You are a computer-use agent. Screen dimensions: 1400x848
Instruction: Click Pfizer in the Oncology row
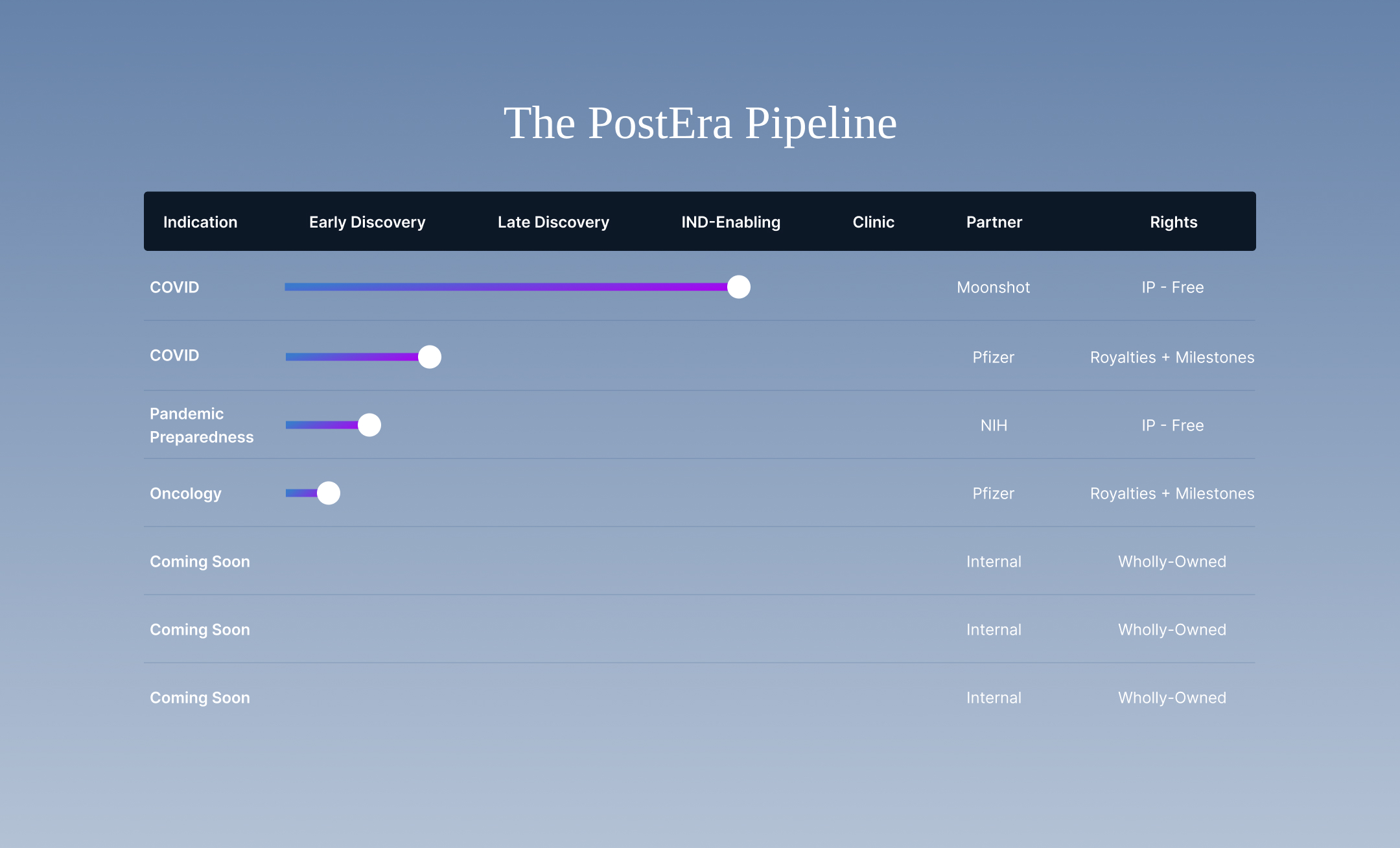(x=993, y=493)
